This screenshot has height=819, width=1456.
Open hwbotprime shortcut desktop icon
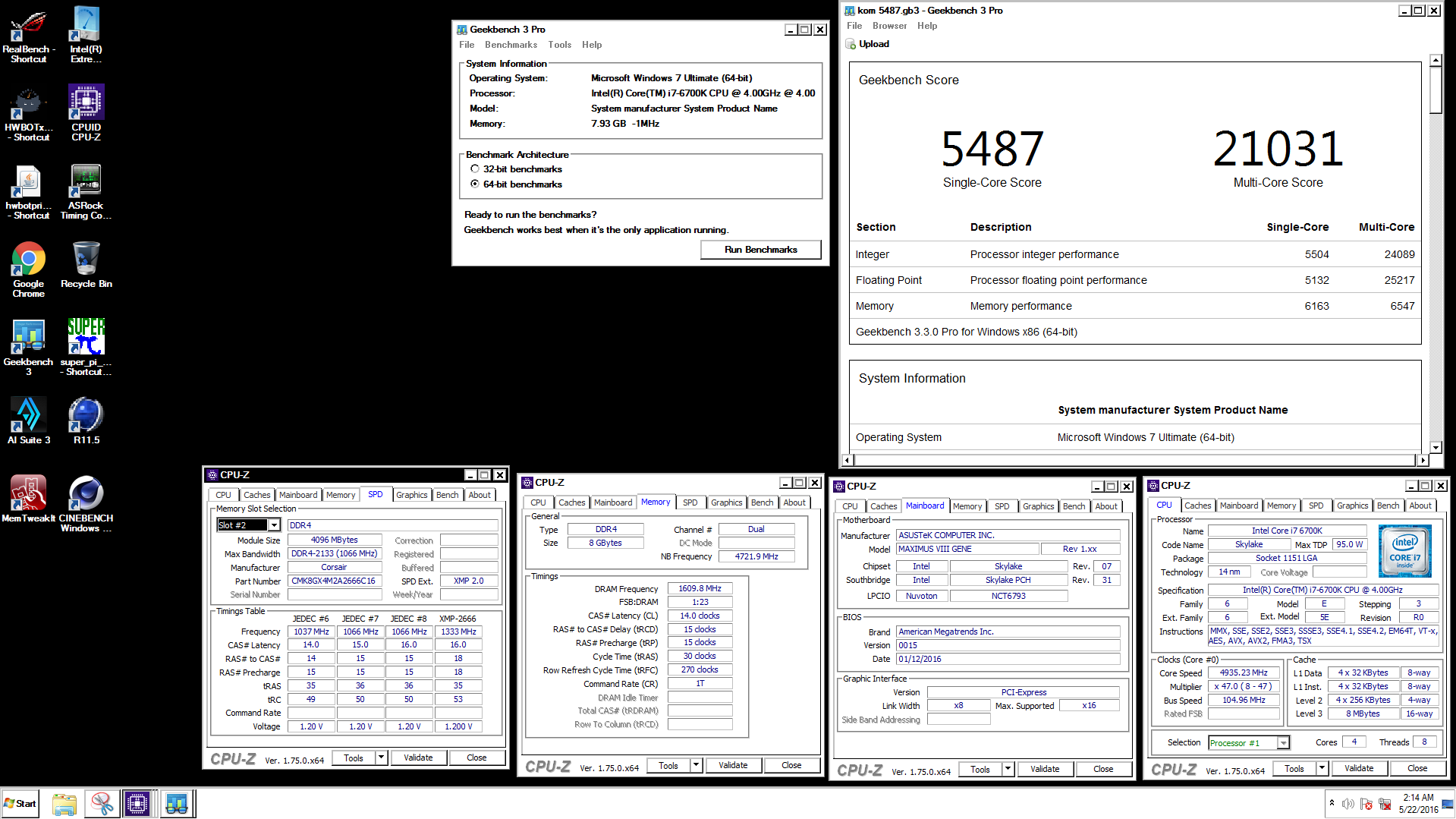coord(29,192)
